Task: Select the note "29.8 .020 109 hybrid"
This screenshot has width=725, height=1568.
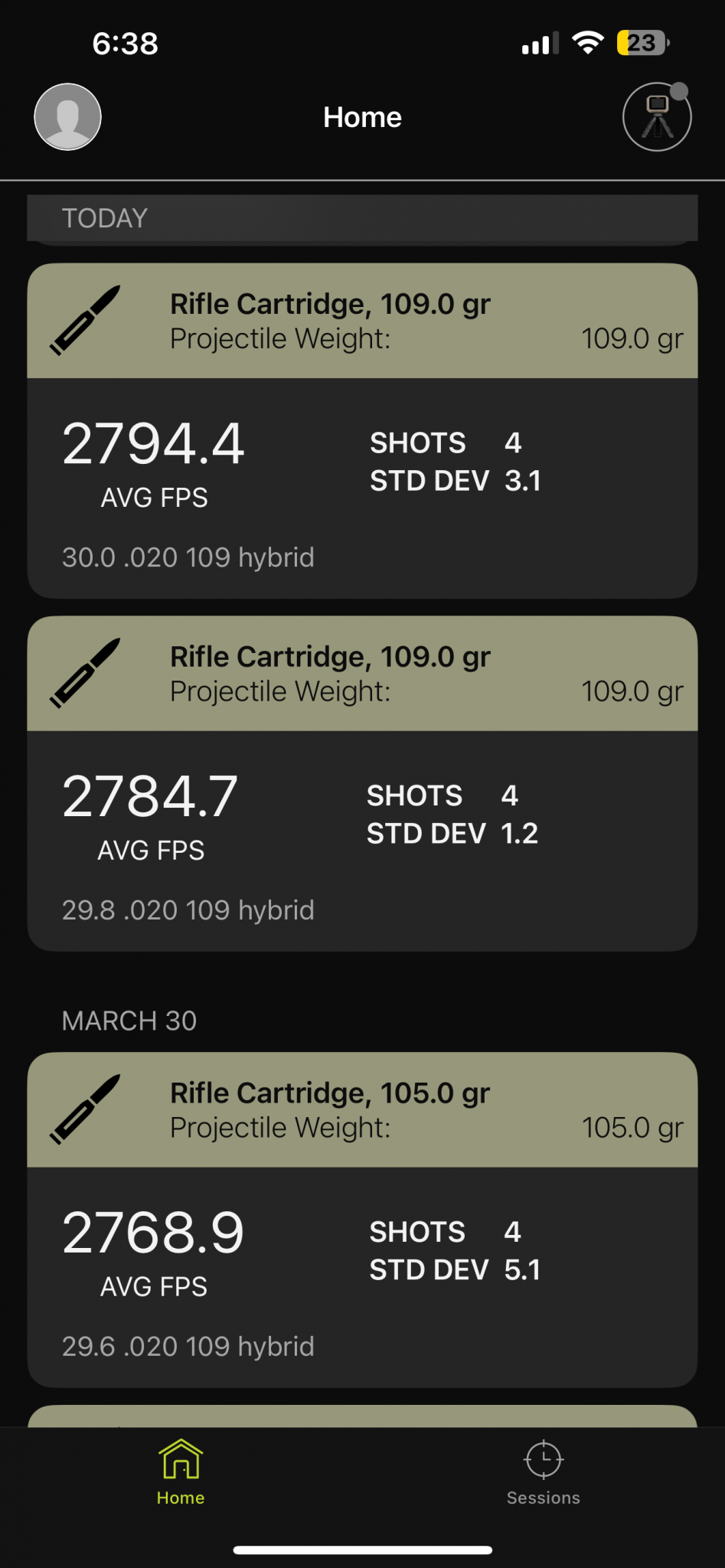Action: (188, 910)
